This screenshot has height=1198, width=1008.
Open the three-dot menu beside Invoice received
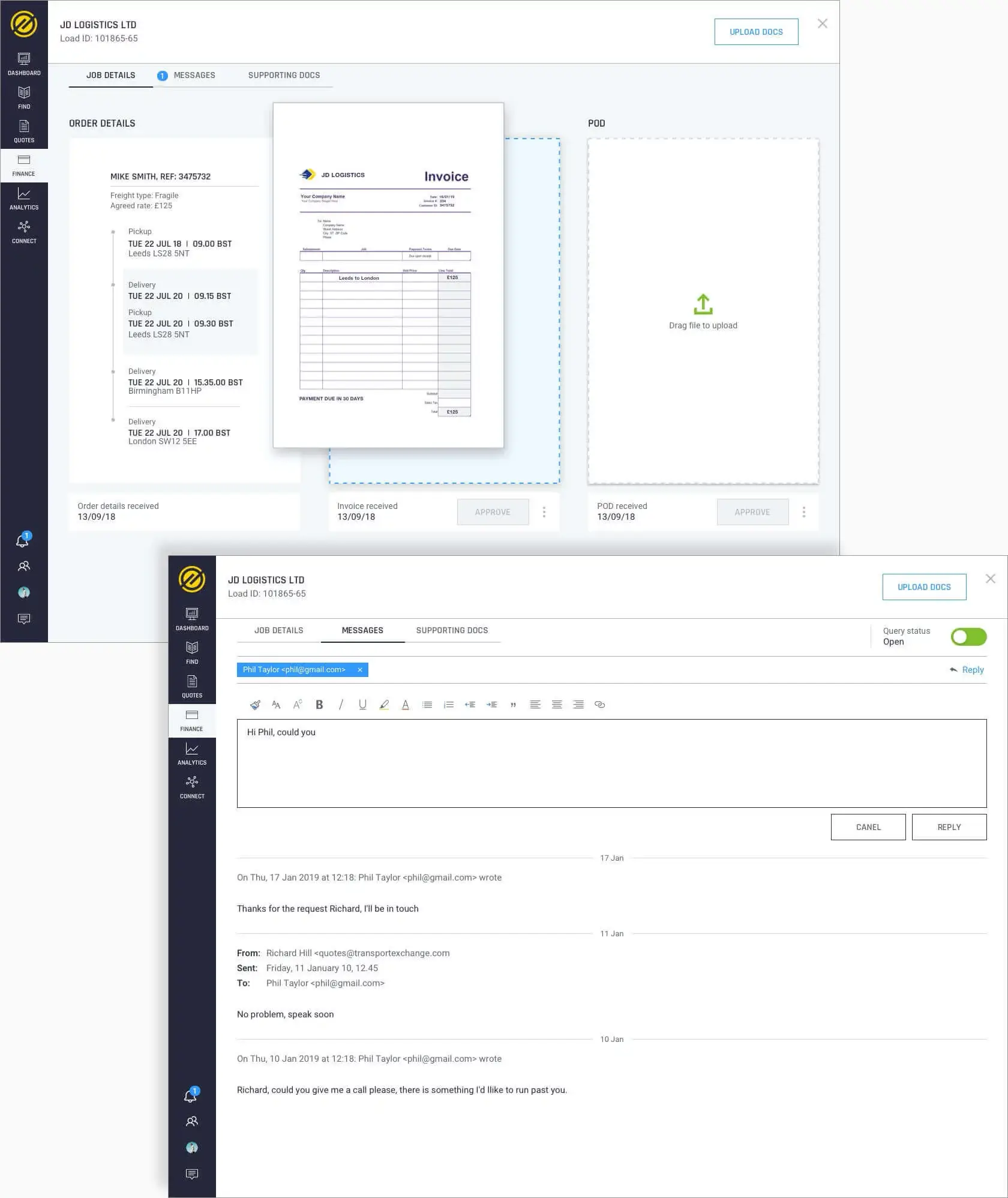click(544, 512)
